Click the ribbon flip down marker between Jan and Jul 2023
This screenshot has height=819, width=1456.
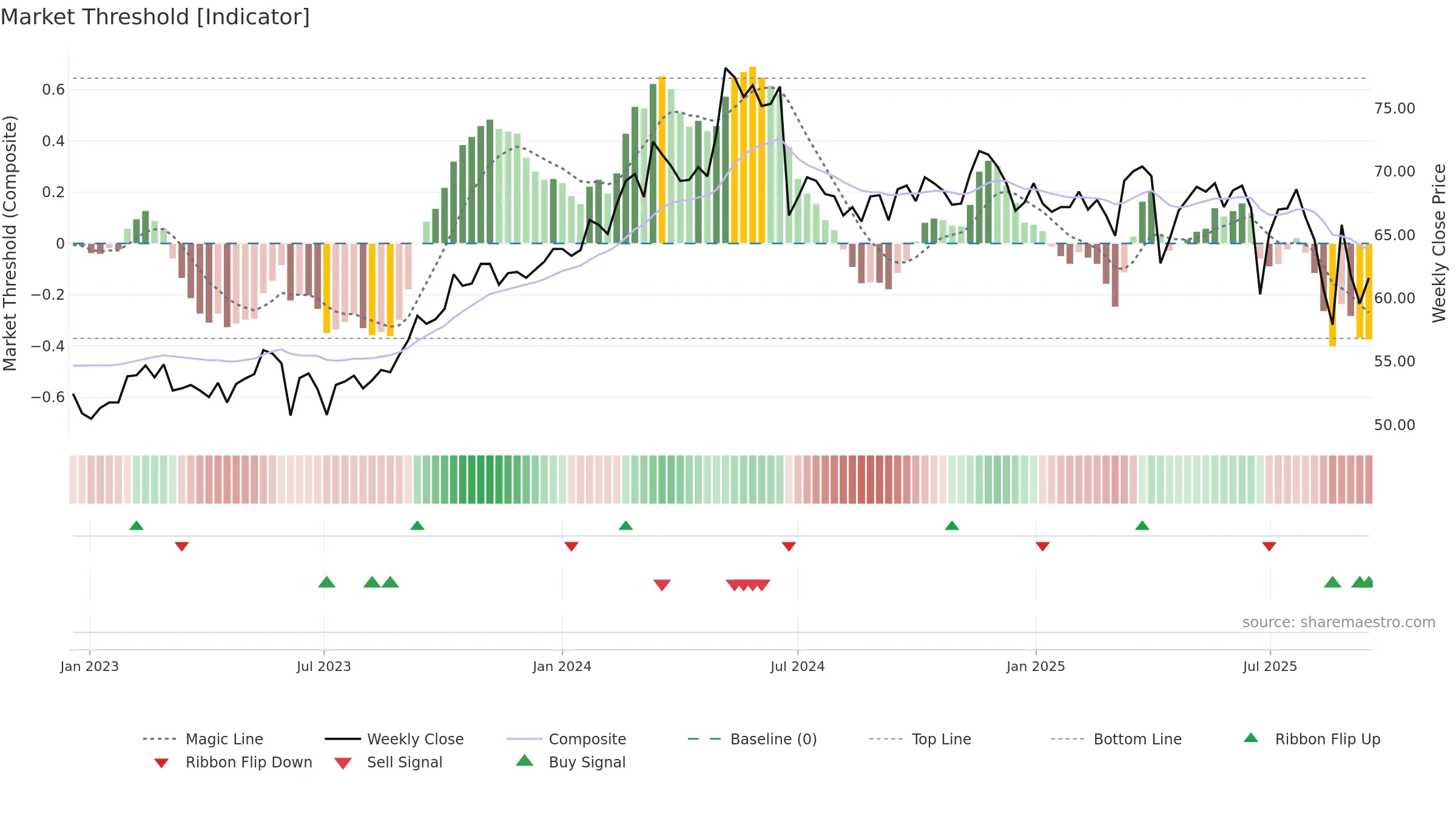tap(182, 547)
